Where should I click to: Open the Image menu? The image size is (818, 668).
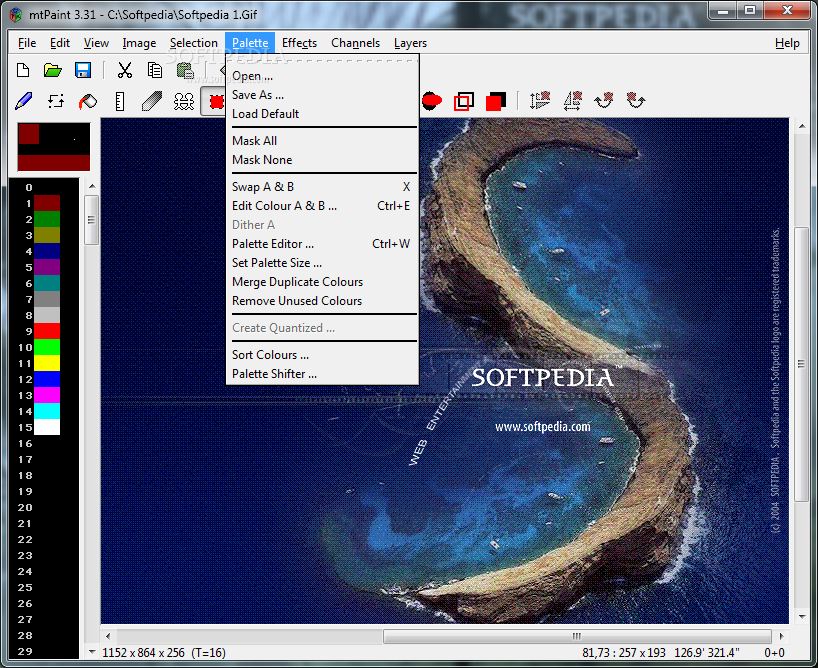pyautogui.click(x=139, y=43)
